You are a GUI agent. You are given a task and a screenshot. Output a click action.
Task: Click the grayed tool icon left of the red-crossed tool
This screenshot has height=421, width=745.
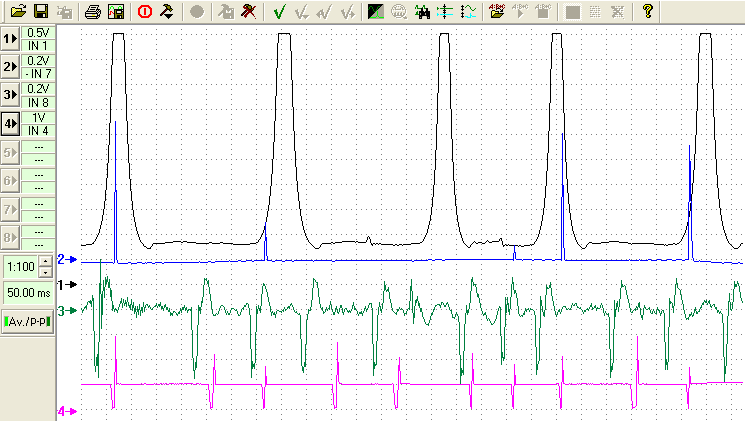pos(226,11)
